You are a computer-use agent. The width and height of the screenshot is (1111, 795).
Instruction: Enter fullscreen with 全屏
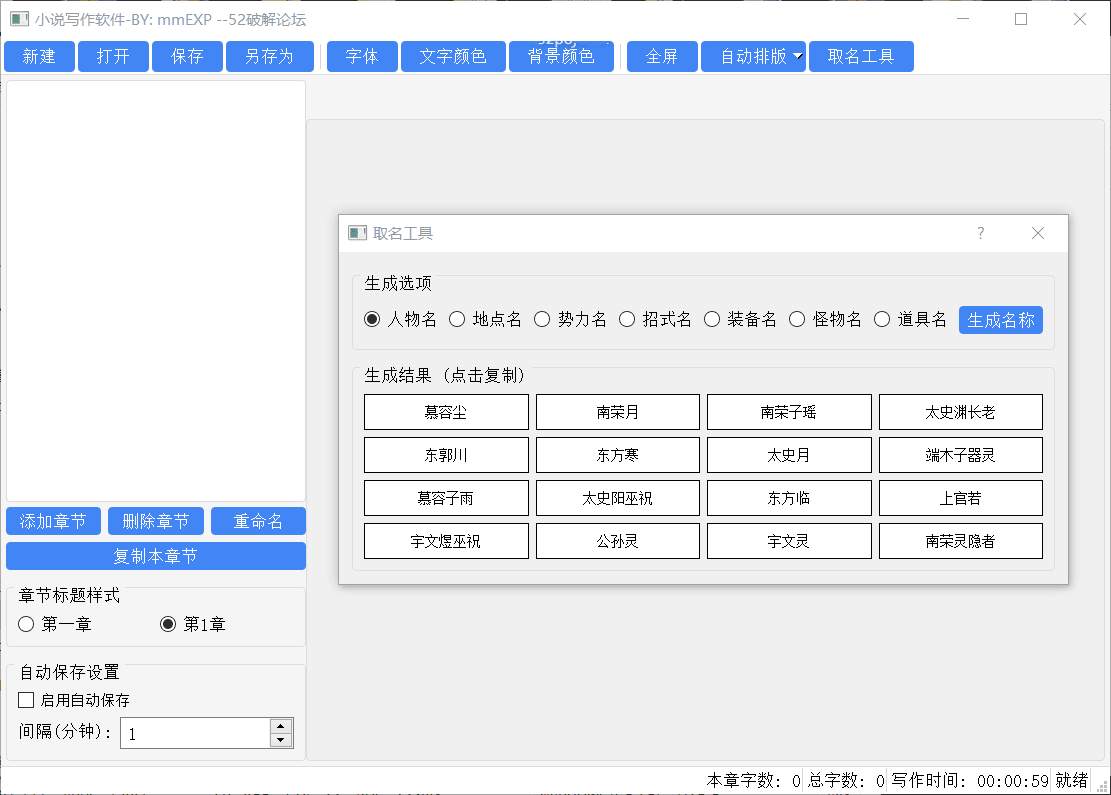pyautogui.click(x=661, y=57)
